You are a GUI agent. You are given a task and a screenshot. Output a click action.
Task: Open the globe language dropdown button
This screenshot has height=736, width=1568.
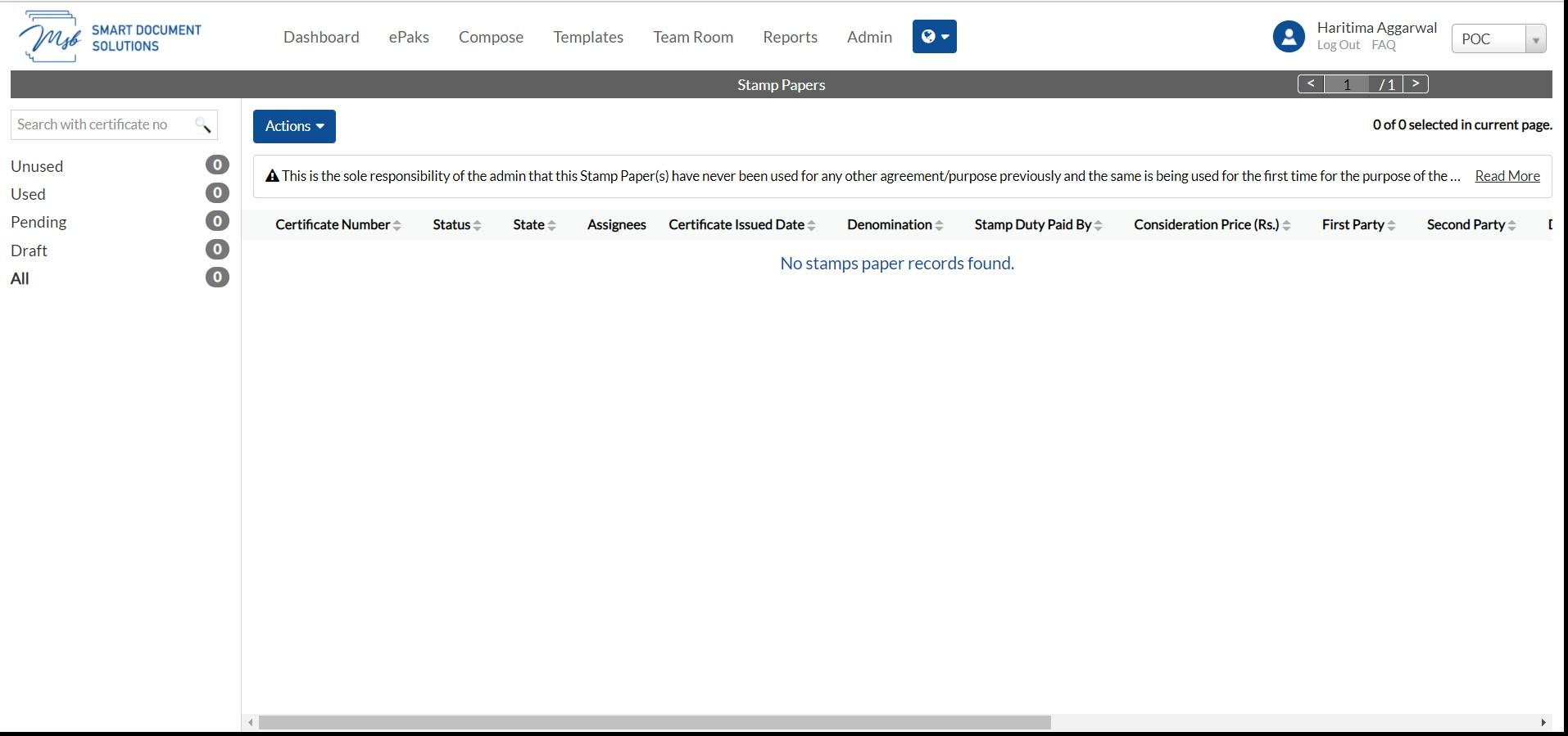935,37
